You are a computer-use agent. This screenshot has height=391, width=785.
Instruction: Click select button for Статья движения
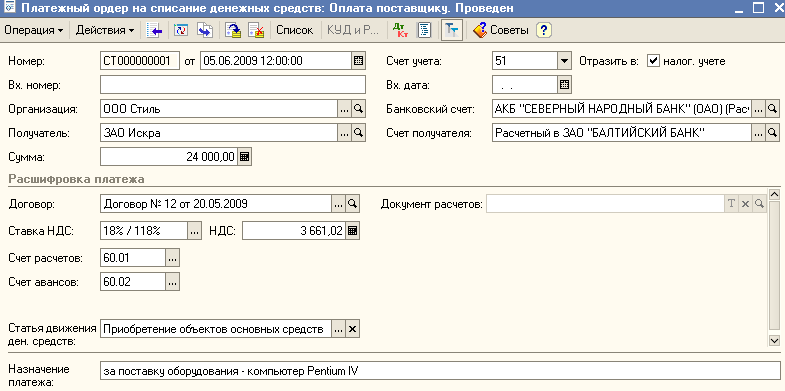(338, 329)
